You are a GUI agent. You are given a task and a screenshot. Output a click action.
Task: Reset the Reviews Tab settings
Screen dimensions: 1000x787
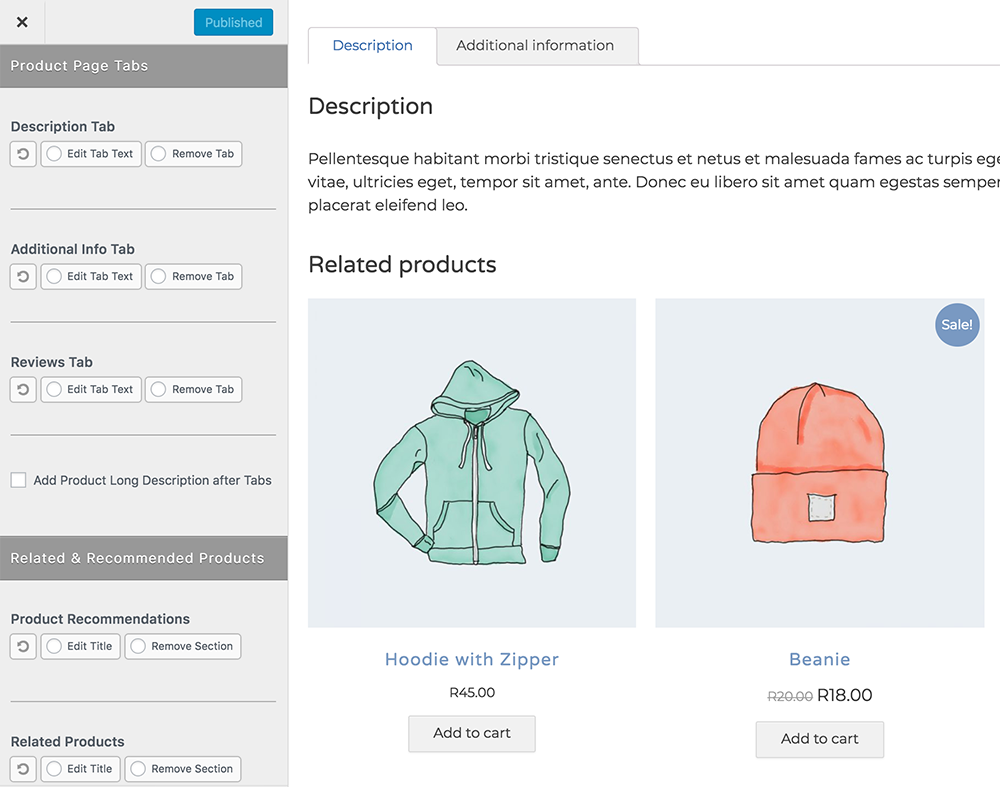(x=23, y=390)
